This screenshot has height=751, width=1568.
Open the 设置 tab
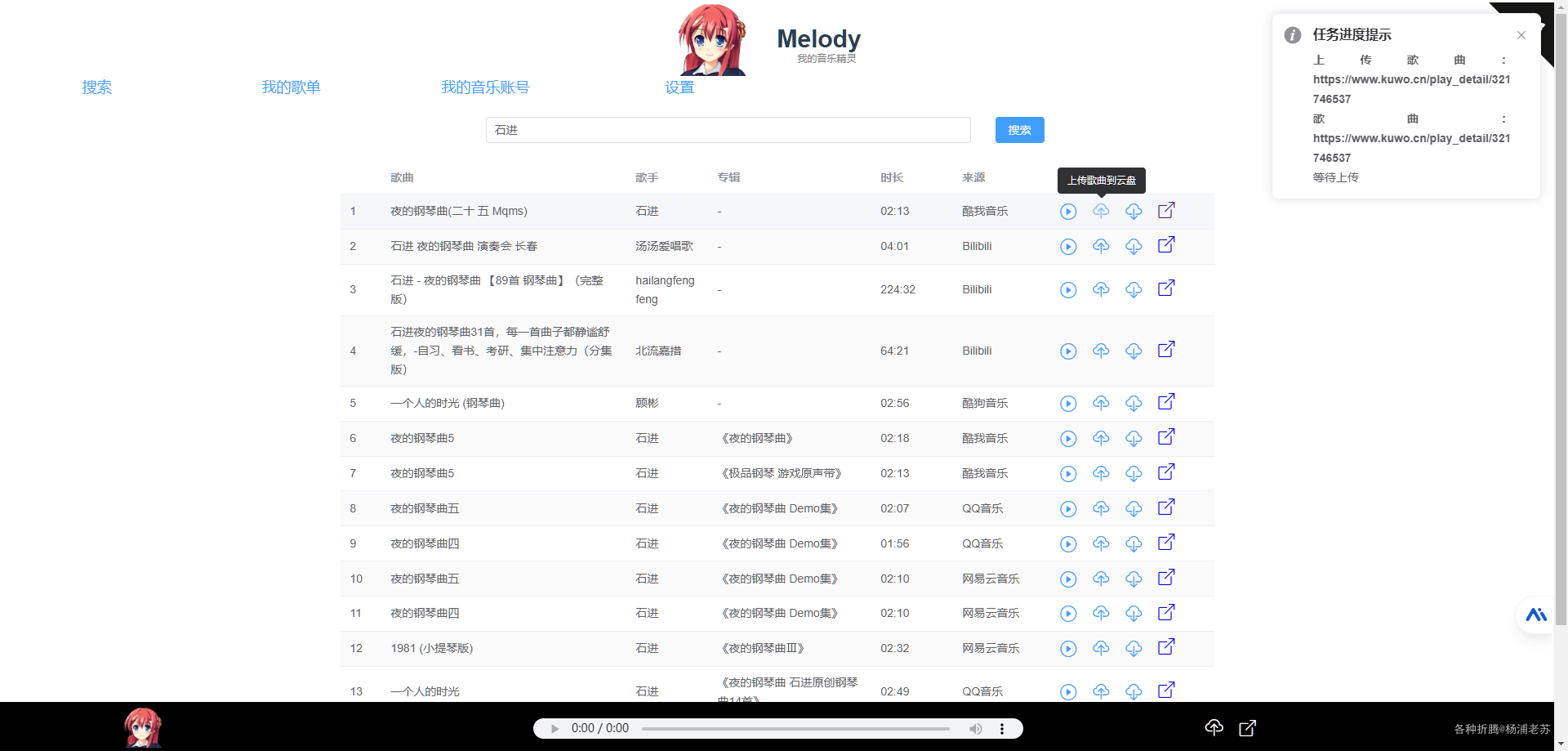tap(679, 87)
